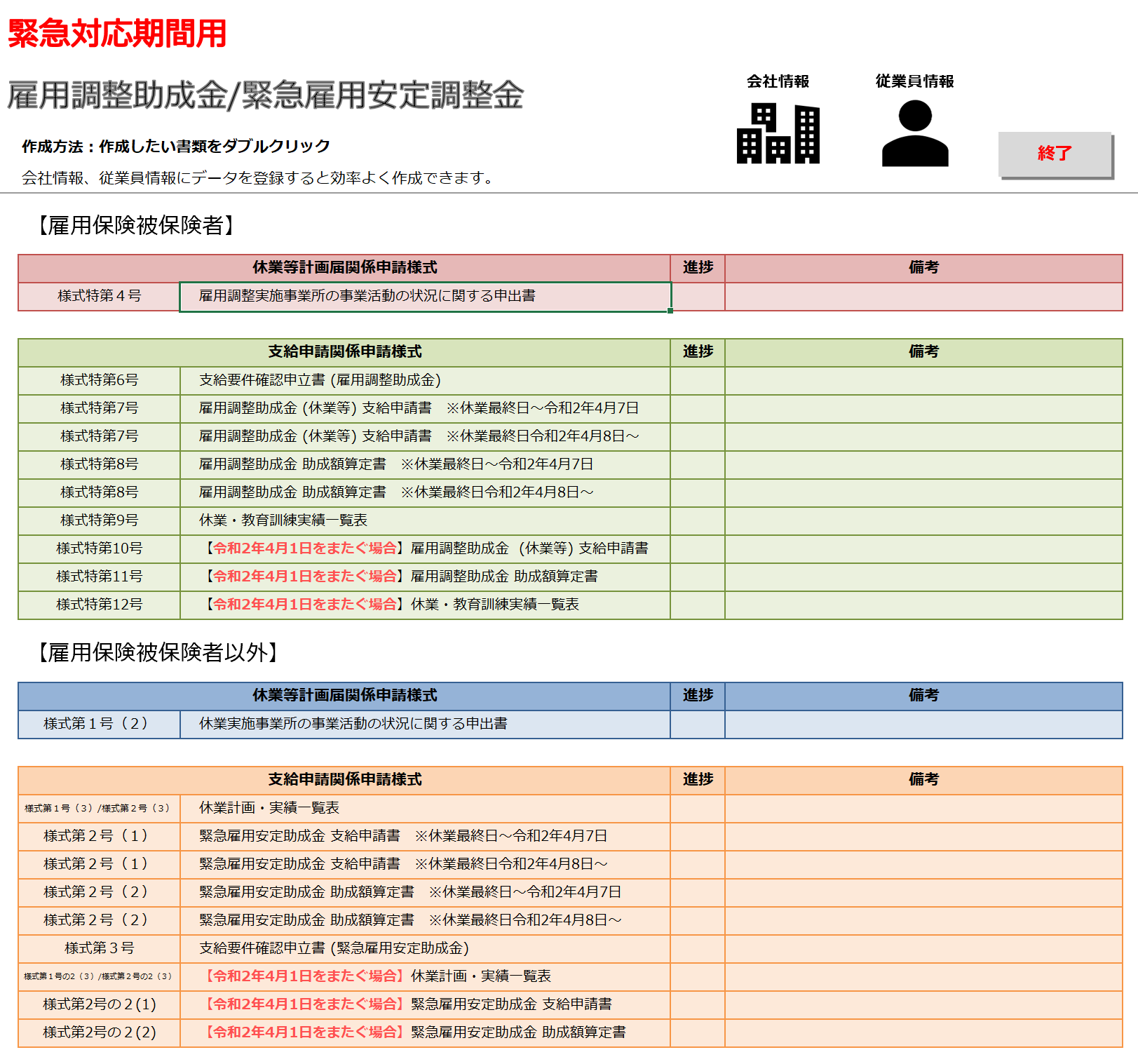Click 進捗 cell of the 様式第１号（2）row
The image size is (1138, 1064).
pyautogui.click(x=698, y=725)
